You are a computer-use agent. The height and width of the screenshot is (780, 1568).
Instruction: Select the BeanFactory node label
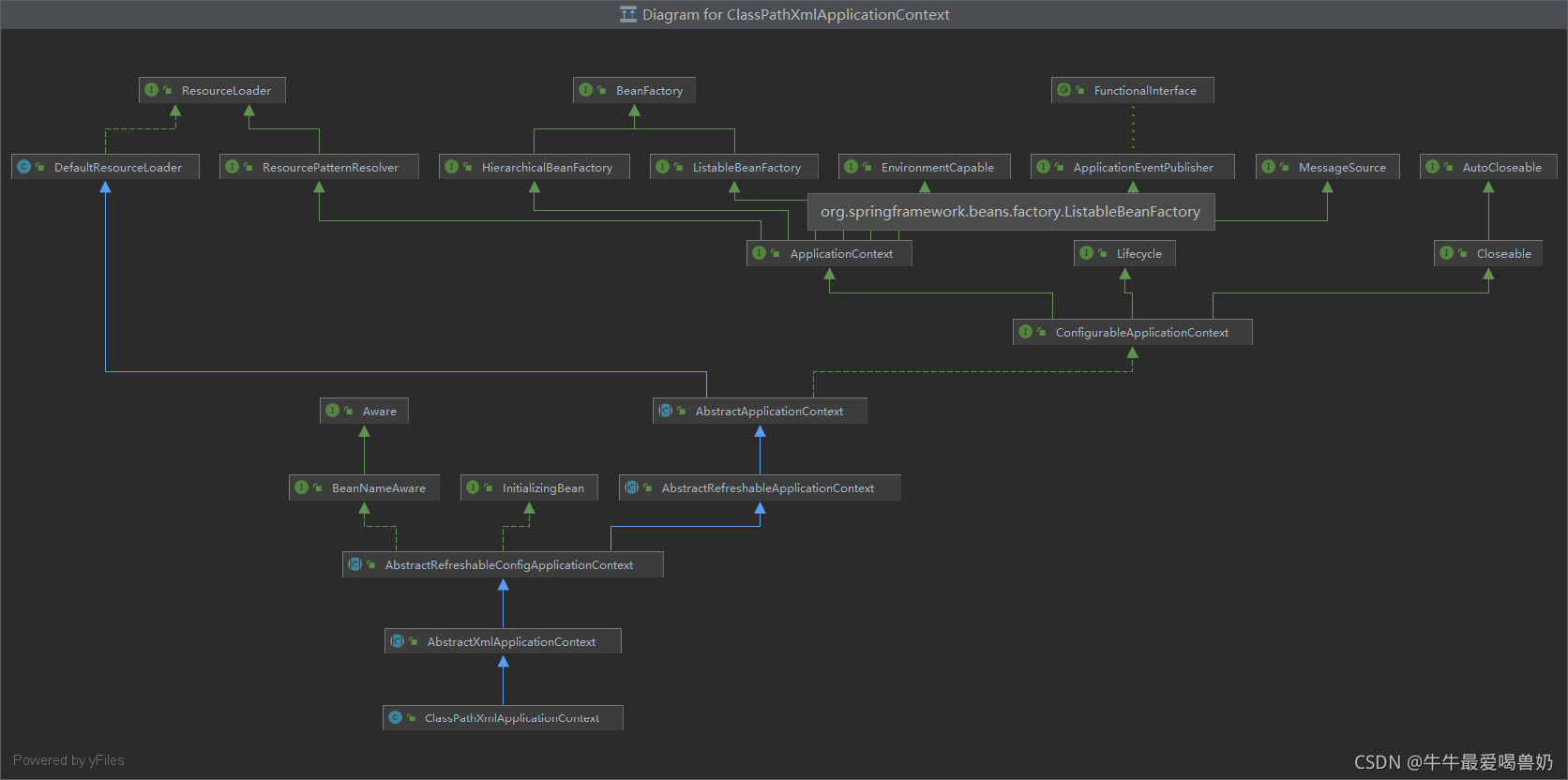(649, 91)
